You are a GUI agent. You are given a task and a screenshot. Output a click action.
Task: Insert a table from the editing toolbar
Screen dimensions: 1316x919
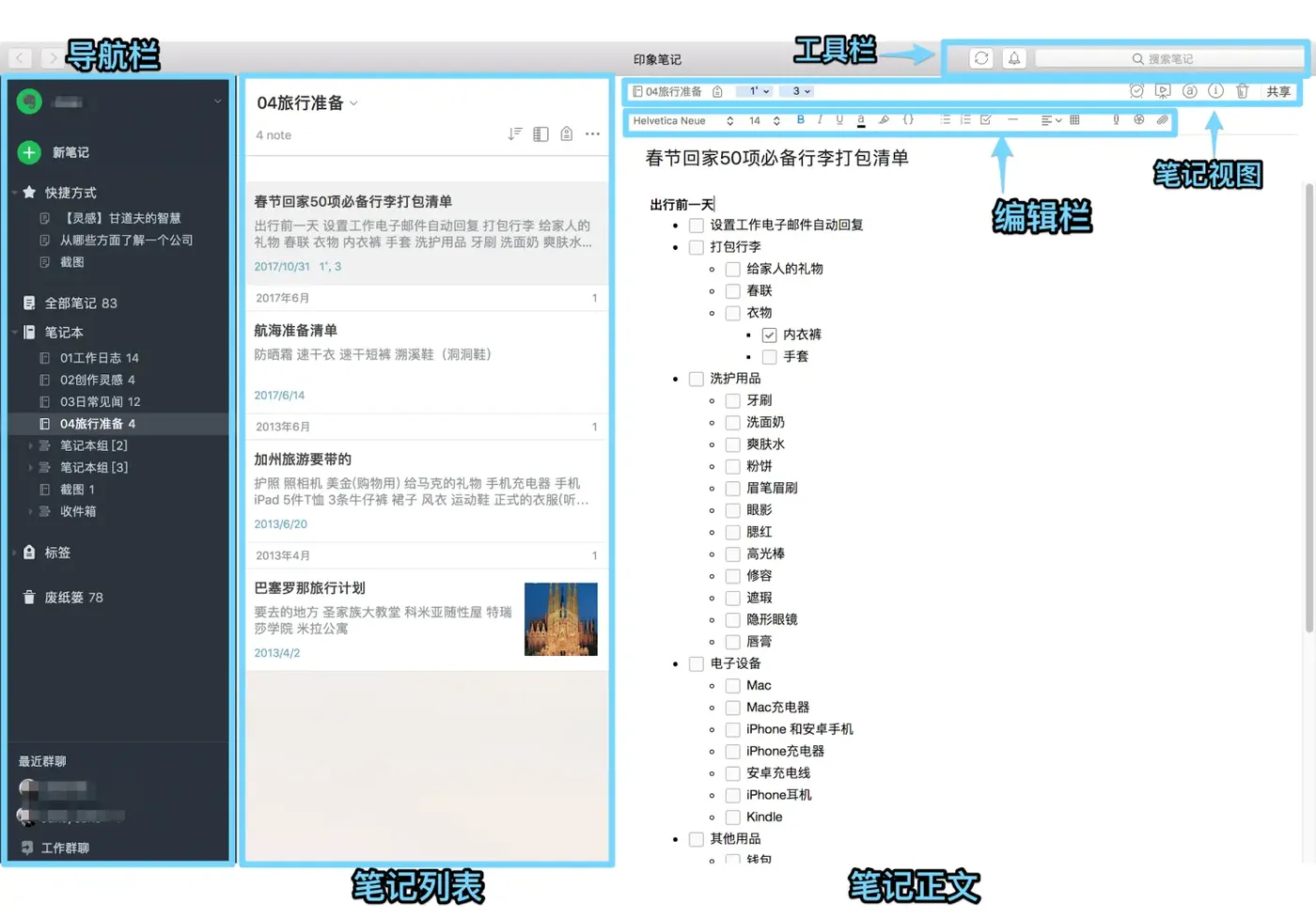[x=1074, y=119]
